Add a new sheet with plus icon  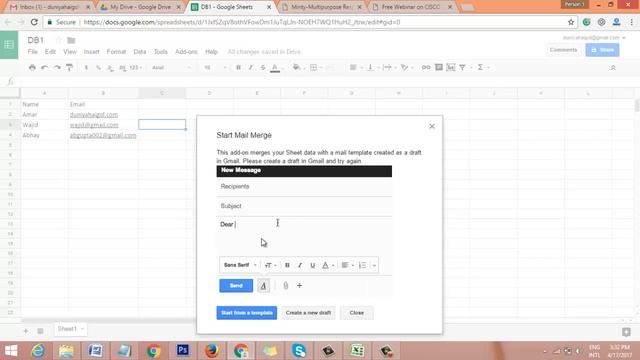click(x=26, y=331)
